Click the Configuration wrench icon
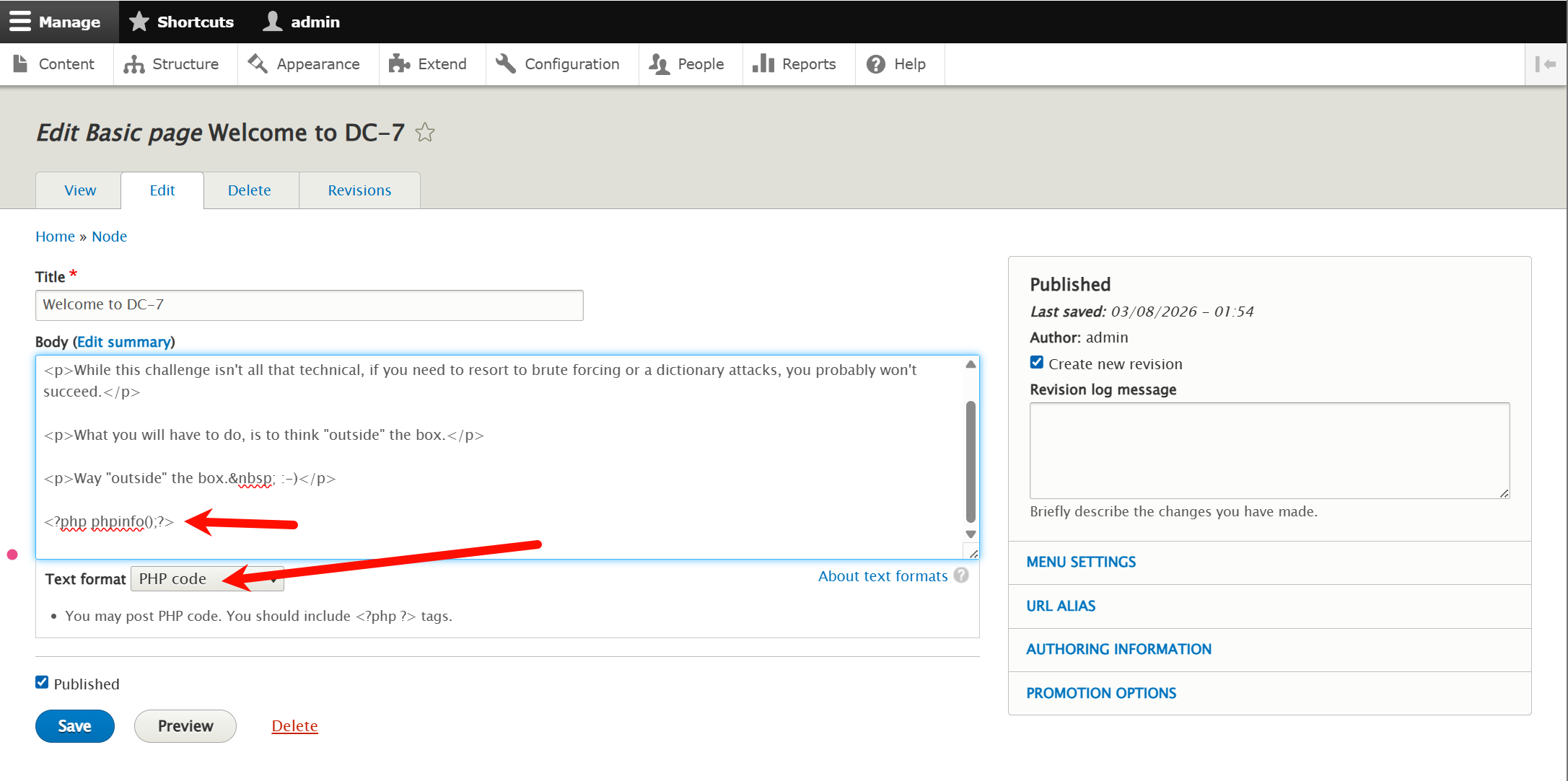This screenshot has width=1568, height=781. [506, 64]
